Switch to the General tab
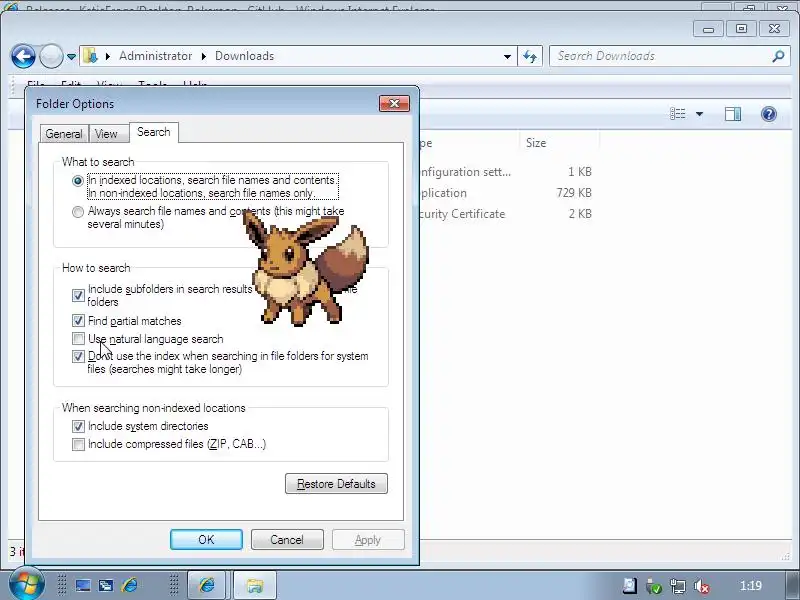The width and height of the screenshot is (800, 600). click(x=64, y=134)
